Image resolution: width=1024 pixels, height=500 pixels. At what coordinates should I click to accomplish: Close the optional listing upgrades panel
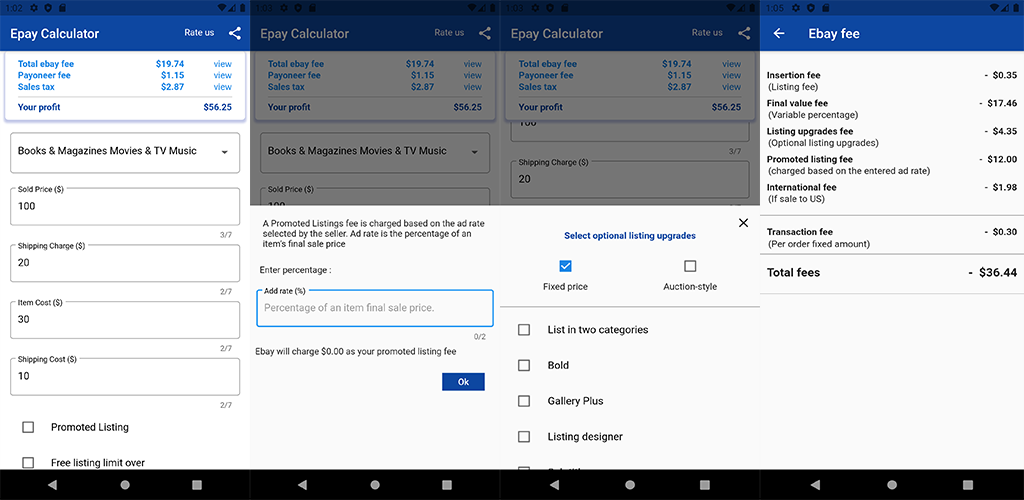coord(743,223)
